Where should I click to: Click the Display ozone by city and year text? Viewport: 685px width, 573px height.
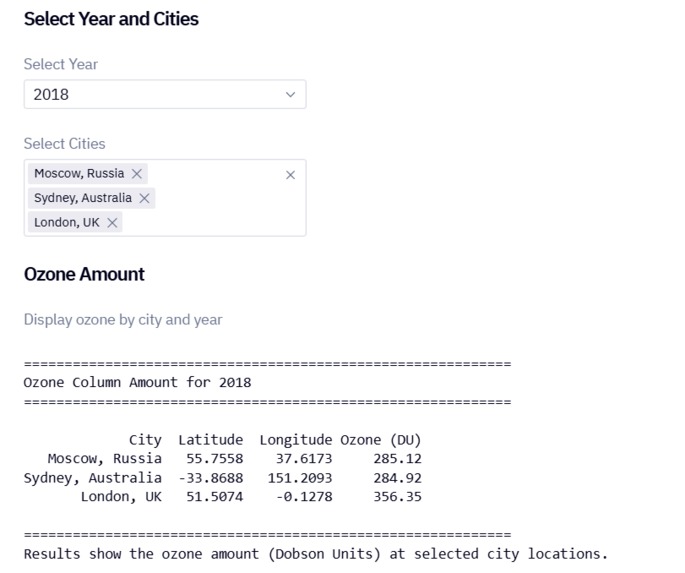tap(123, 320)
